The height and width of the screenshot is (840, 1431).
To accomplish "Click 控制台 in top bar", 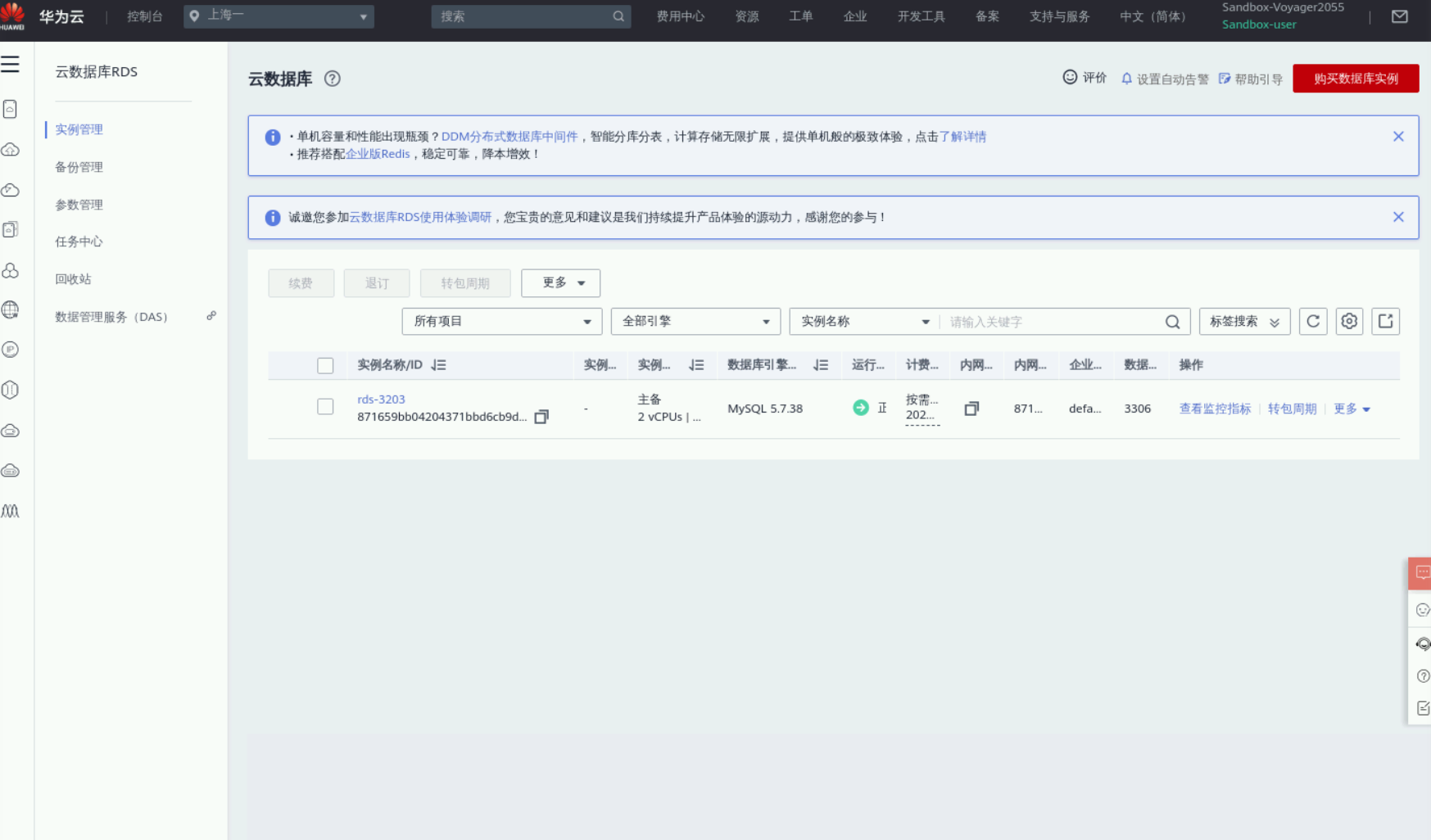I will click(x=144, y=16).
